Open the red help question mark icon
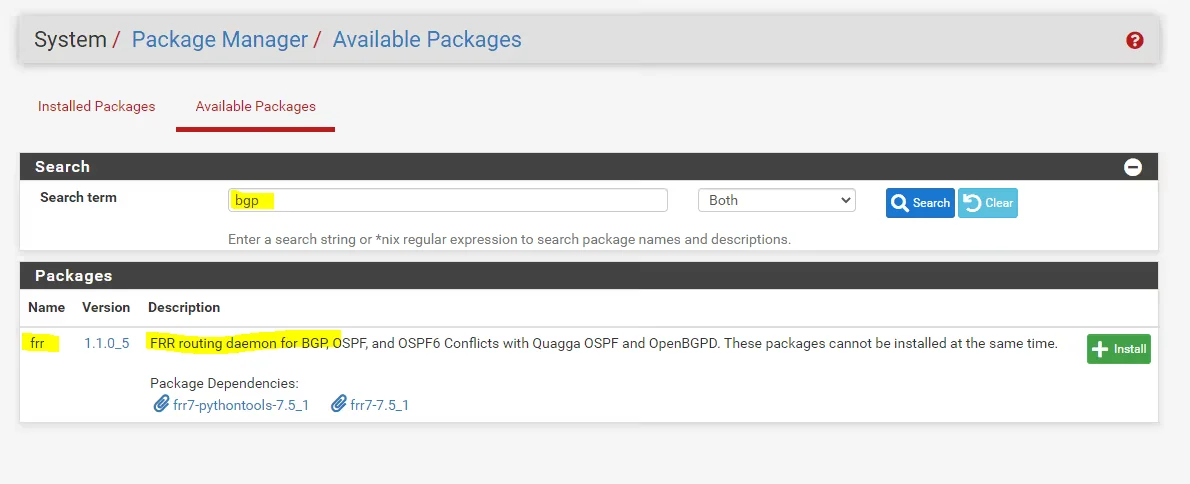Viewport: 1190px width, 484px height. coord(1135,40)
